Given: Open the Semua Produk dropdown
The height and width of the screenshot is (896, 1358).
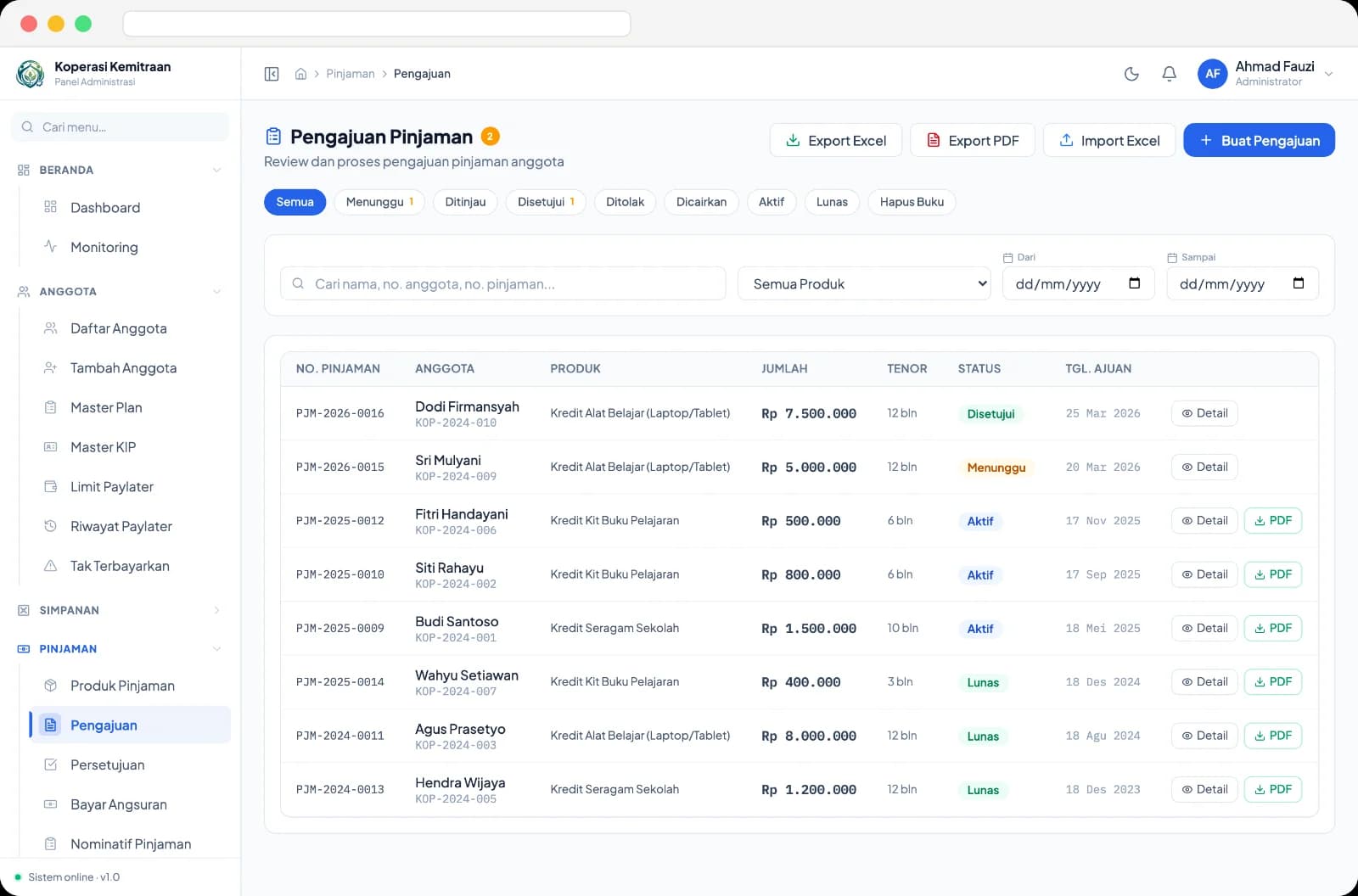Looking at the screenshot, I should (864, 283).
